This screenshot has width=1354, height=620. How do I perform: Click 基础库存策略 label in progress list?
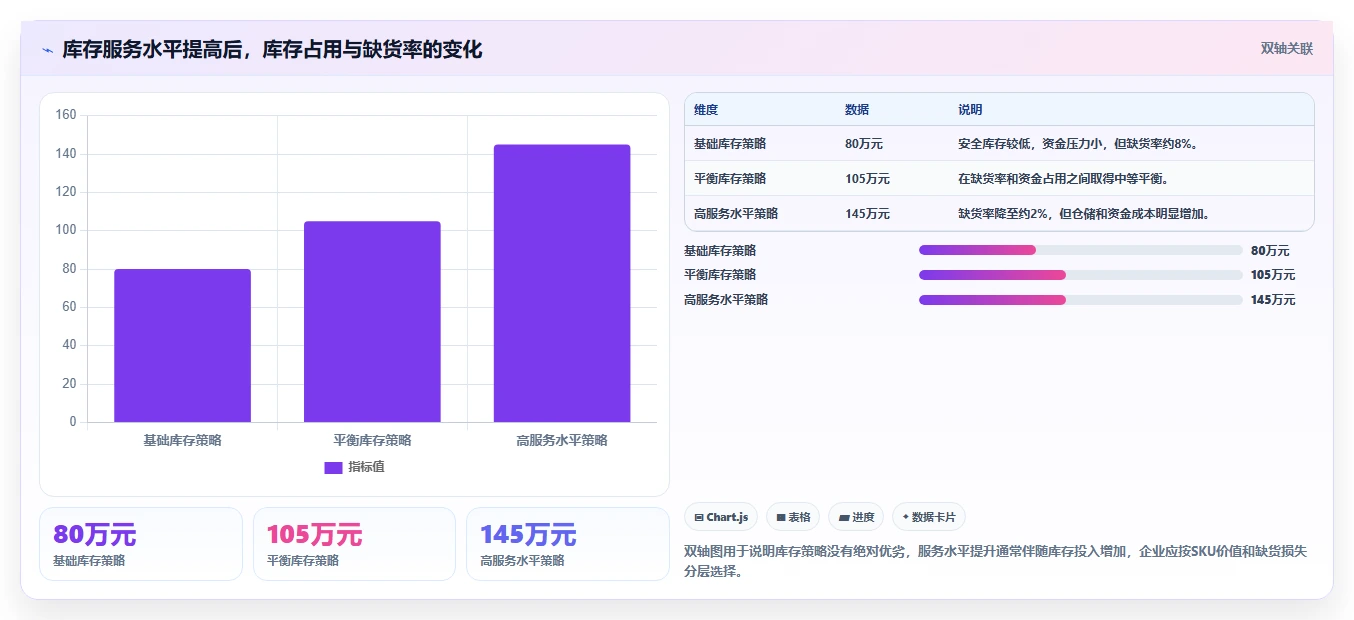(720, 250)
